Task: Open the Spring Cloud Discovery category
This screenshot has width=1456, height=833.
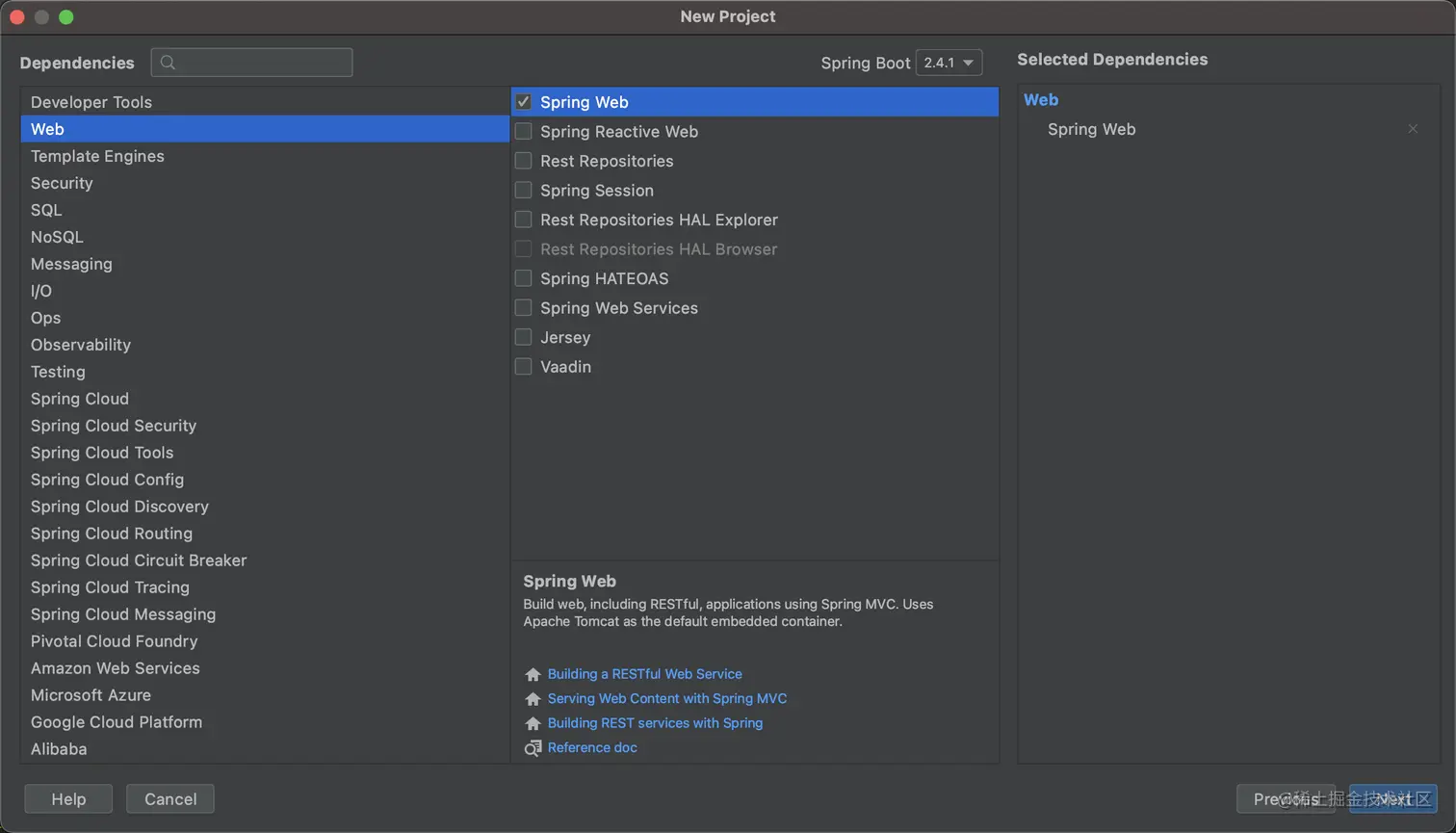Action: (119, 507)
